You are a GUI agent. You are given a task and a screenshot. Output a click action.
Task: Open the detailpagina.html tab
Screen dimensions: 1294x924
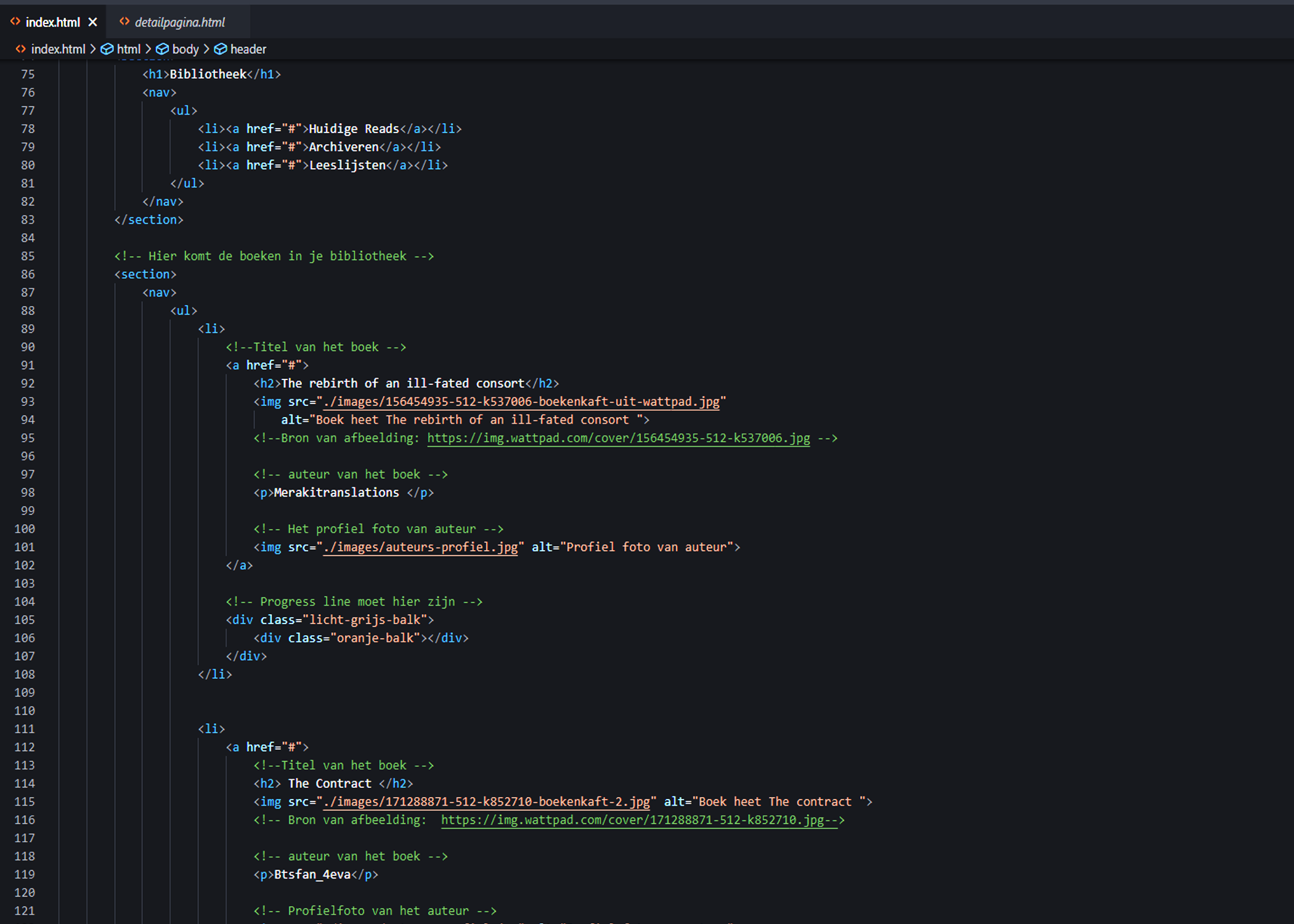[179, 22]
